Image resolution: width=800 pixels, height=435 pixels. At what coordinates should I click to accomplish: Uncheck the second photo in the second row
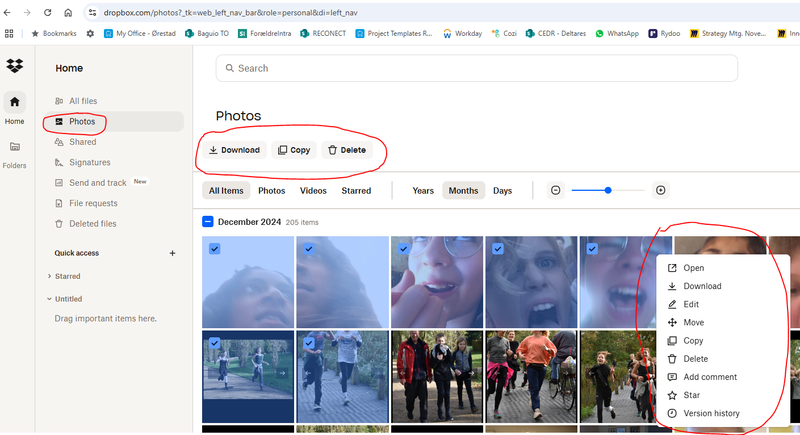tap(309, 343)
